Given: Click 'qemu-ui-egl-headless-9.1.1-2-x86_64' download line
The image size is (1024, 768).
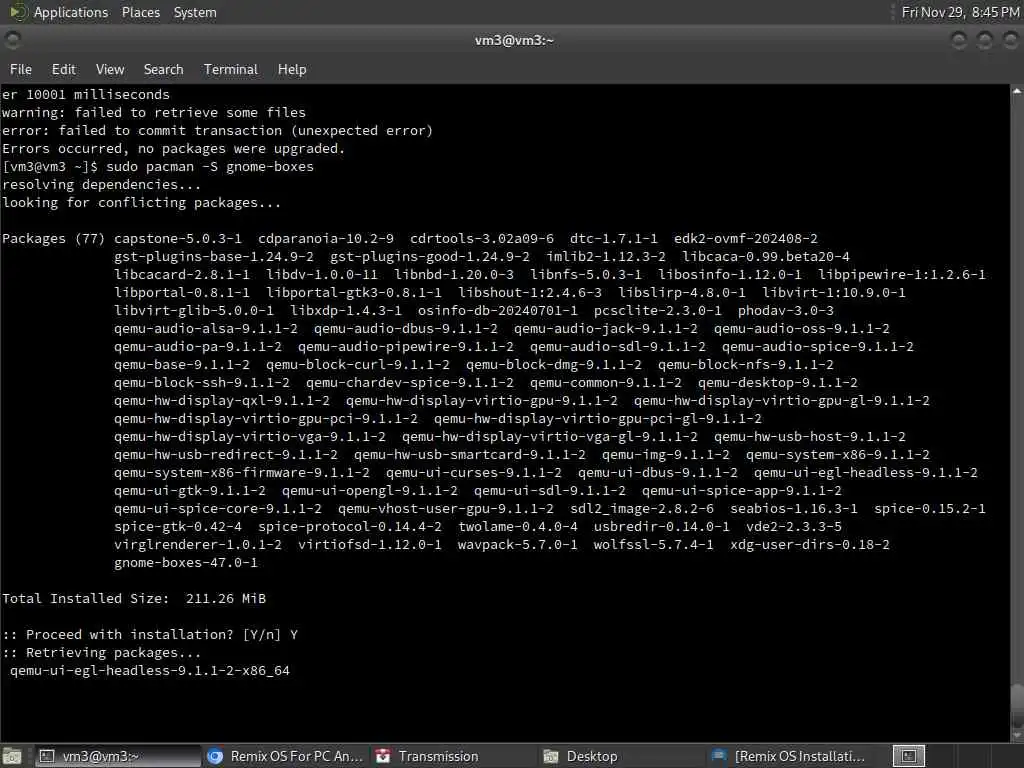Looking at the screenshot, I should (150, 671).
